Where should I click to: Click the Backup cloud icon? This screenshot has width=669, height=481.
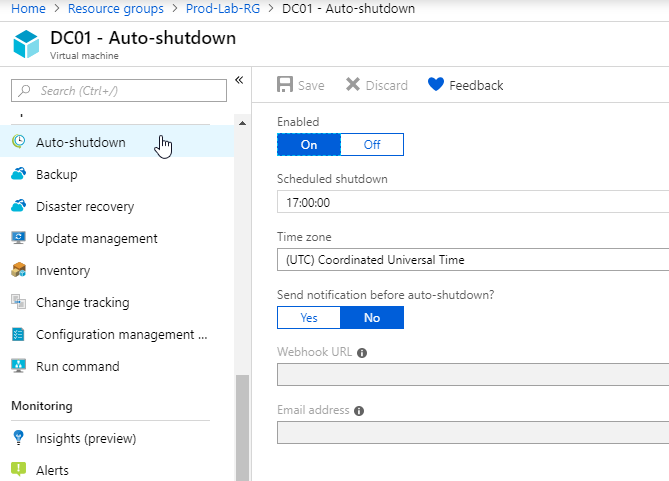click(18, 174)
